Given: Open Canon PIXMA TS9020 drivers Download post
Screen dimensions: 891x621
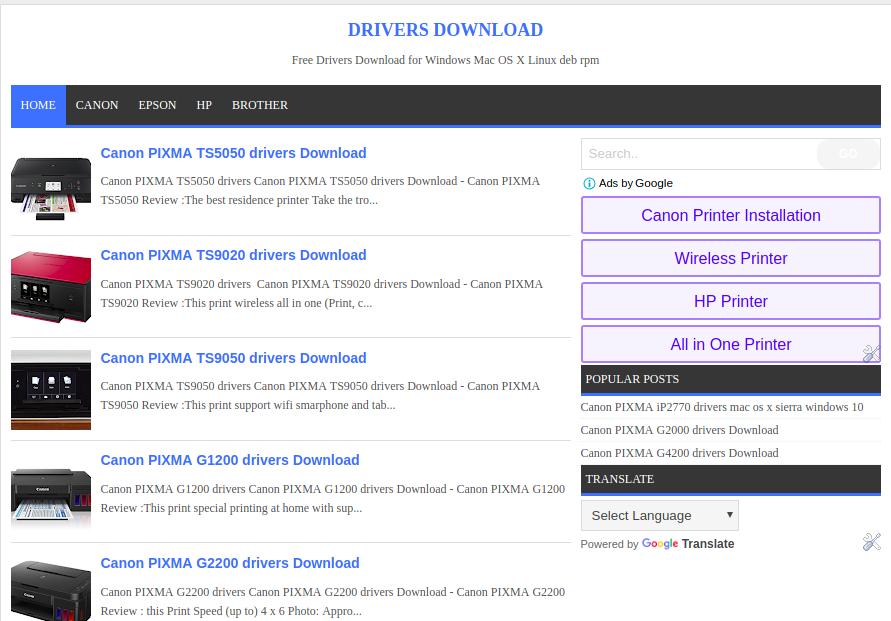Looking at the screenshot, I should click(234, 255).
